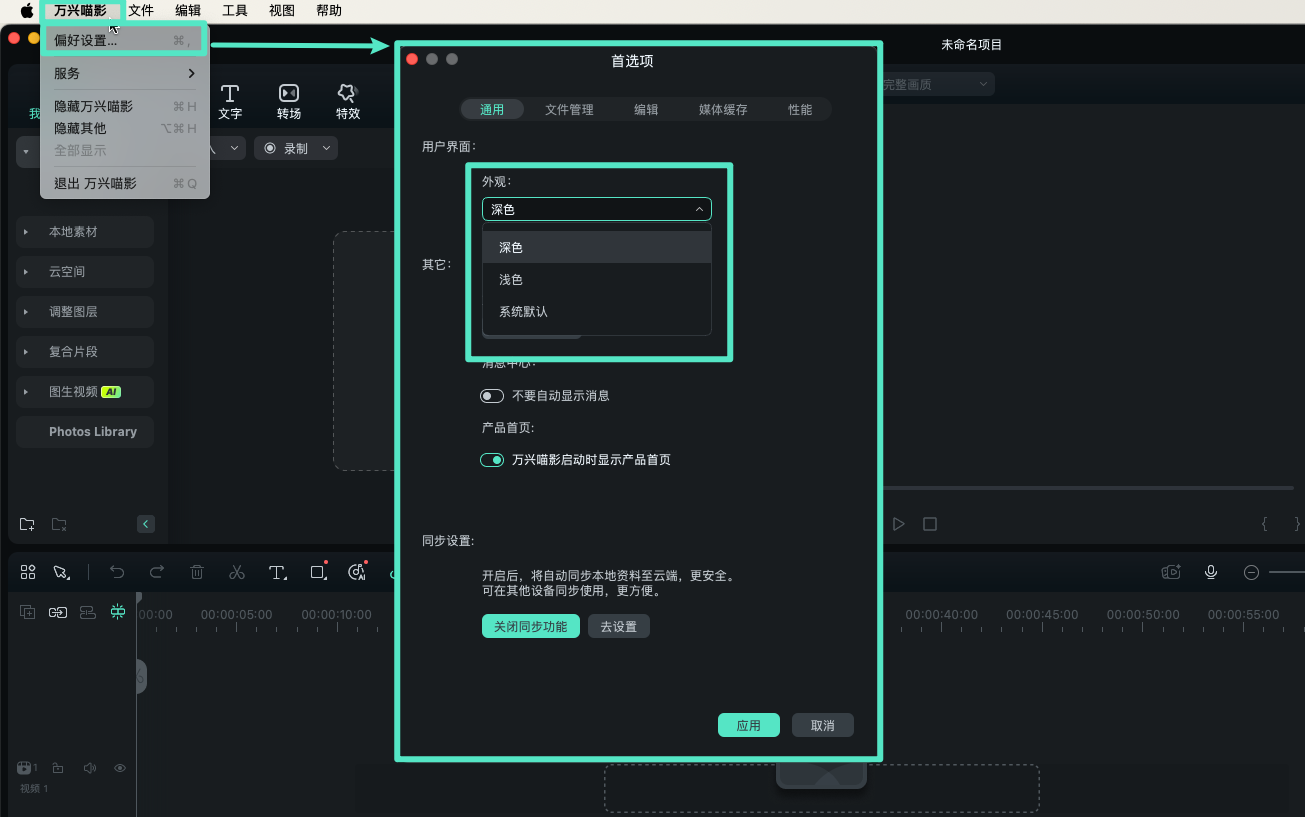Disable the 万兴喵影启动时显示产品首页 toggle
Screen dimensions: 1305x817
click(x=491, y=459)
